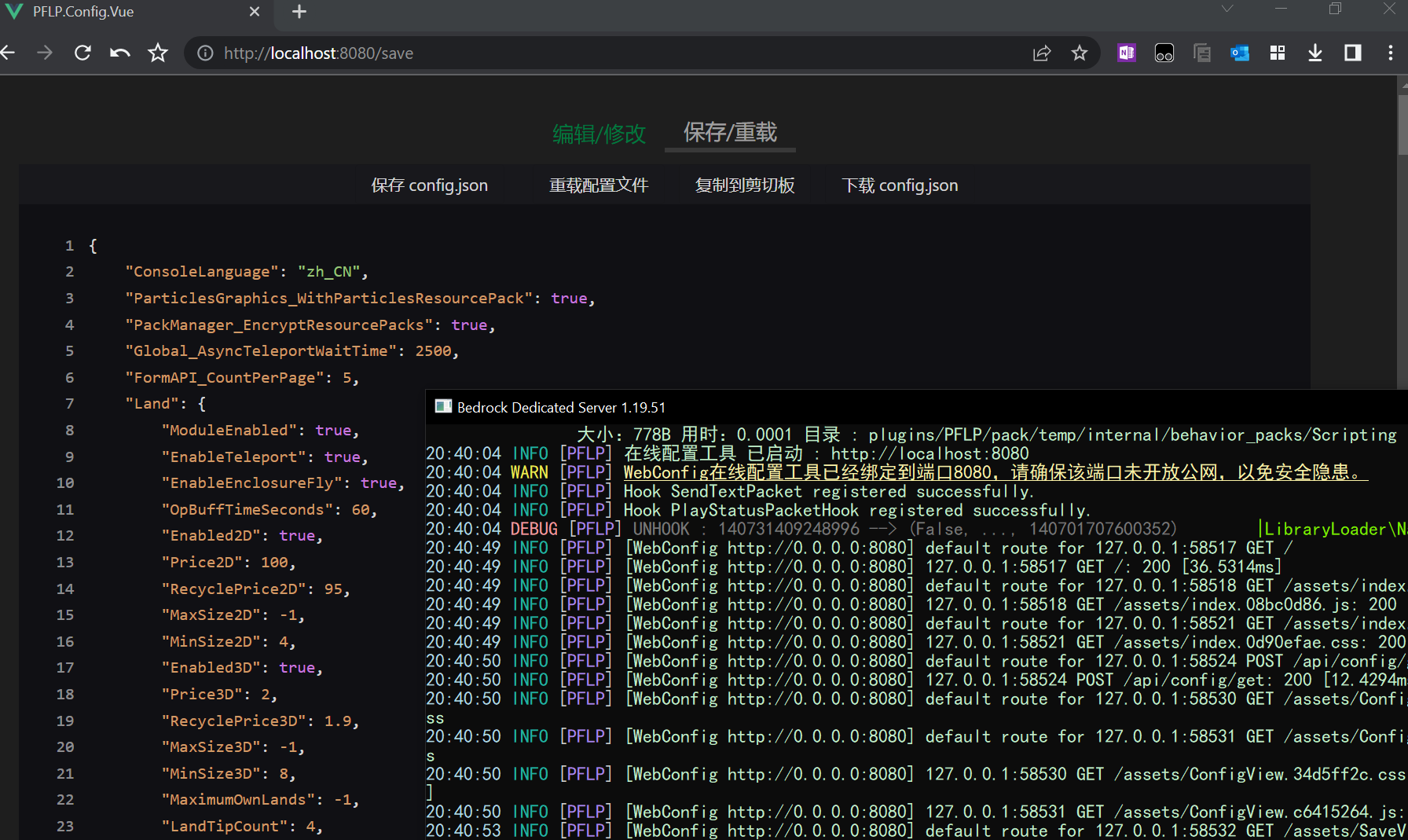Click "RecyclePrice2D" key text
This screenshot has width=1408, height=840.
(x=233, y=589)
